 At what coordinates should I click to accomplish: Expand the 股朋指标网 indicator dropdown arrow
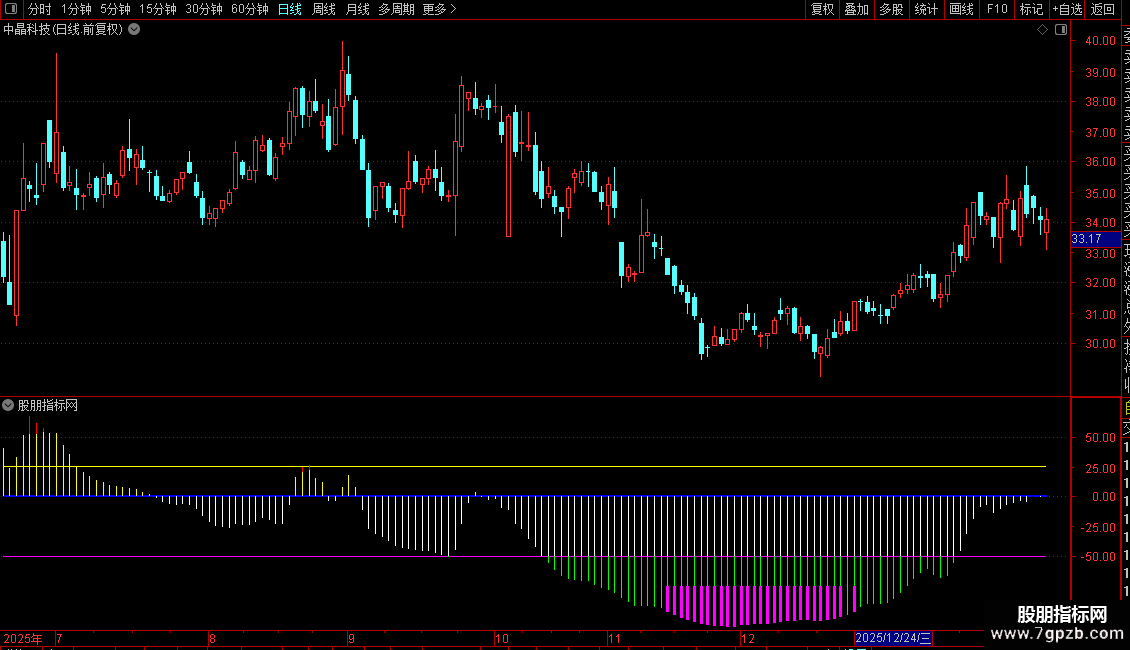coord(8,406)
